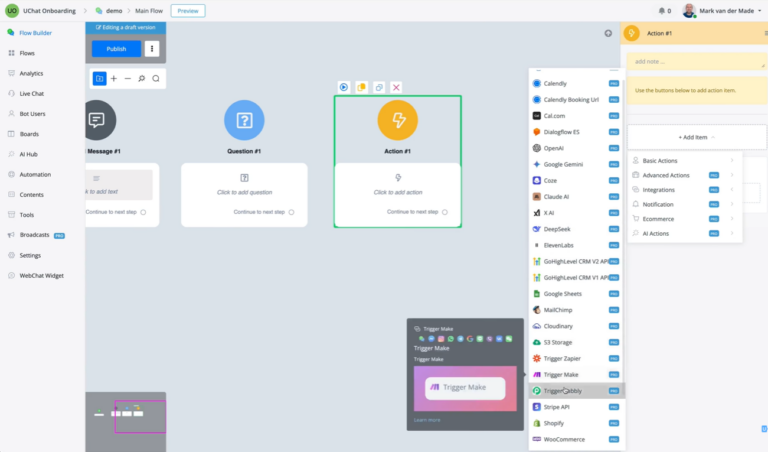Select ElevenLabs integration
Image resolution: width=768 pixels, height=452 pixels.
(x=576, y=245)
